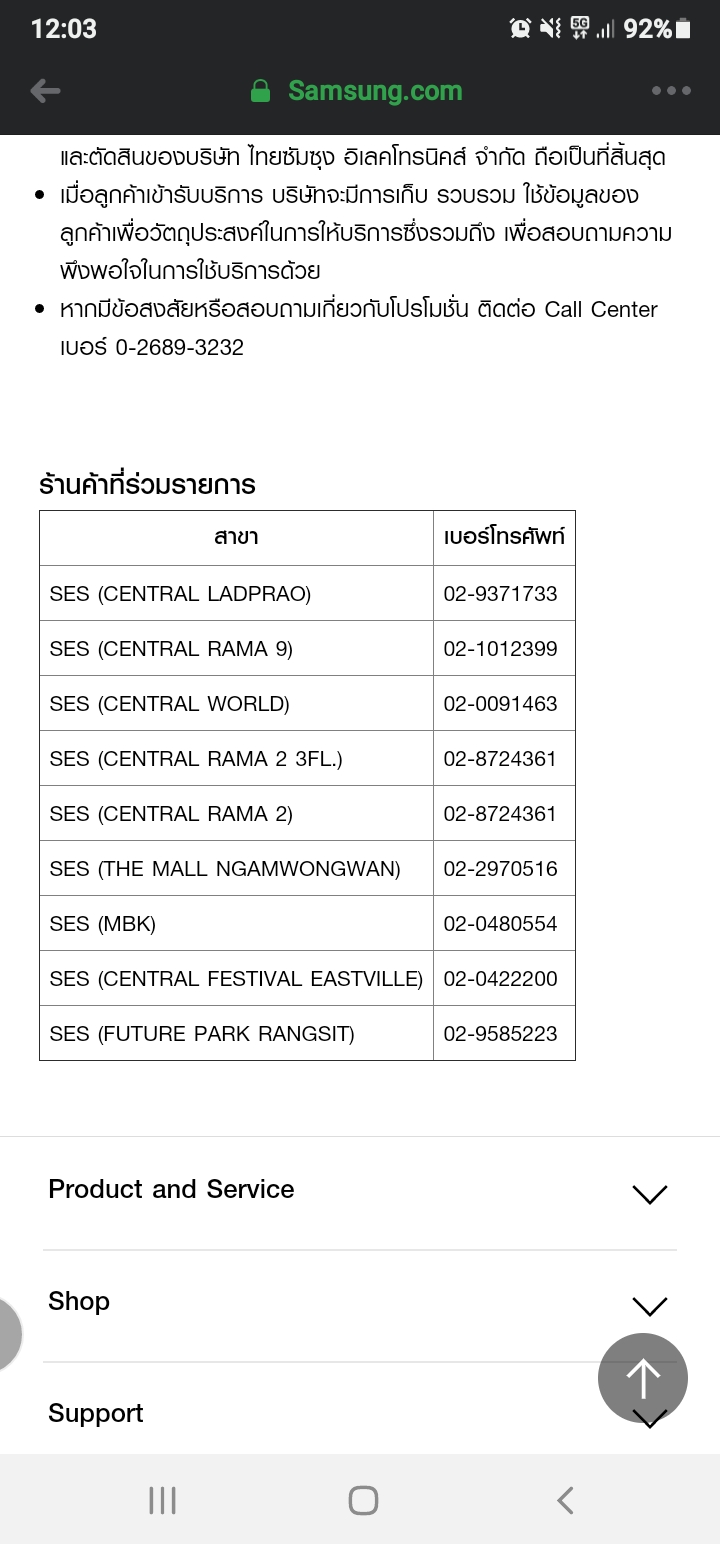Tap the Android back navigation button

pyautogui.click(x=565, y=1500)
